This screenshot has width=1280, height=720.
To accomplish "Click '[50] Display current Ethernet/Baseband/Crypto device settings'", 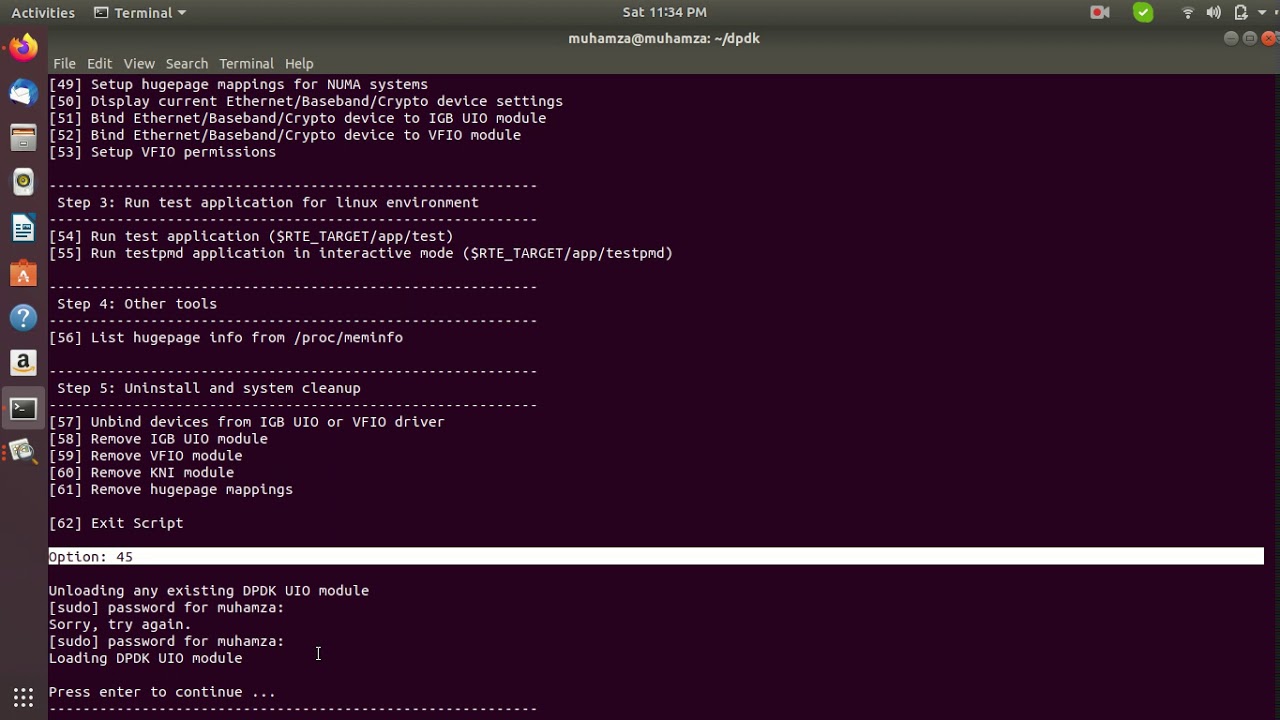I will coord(306,101).
